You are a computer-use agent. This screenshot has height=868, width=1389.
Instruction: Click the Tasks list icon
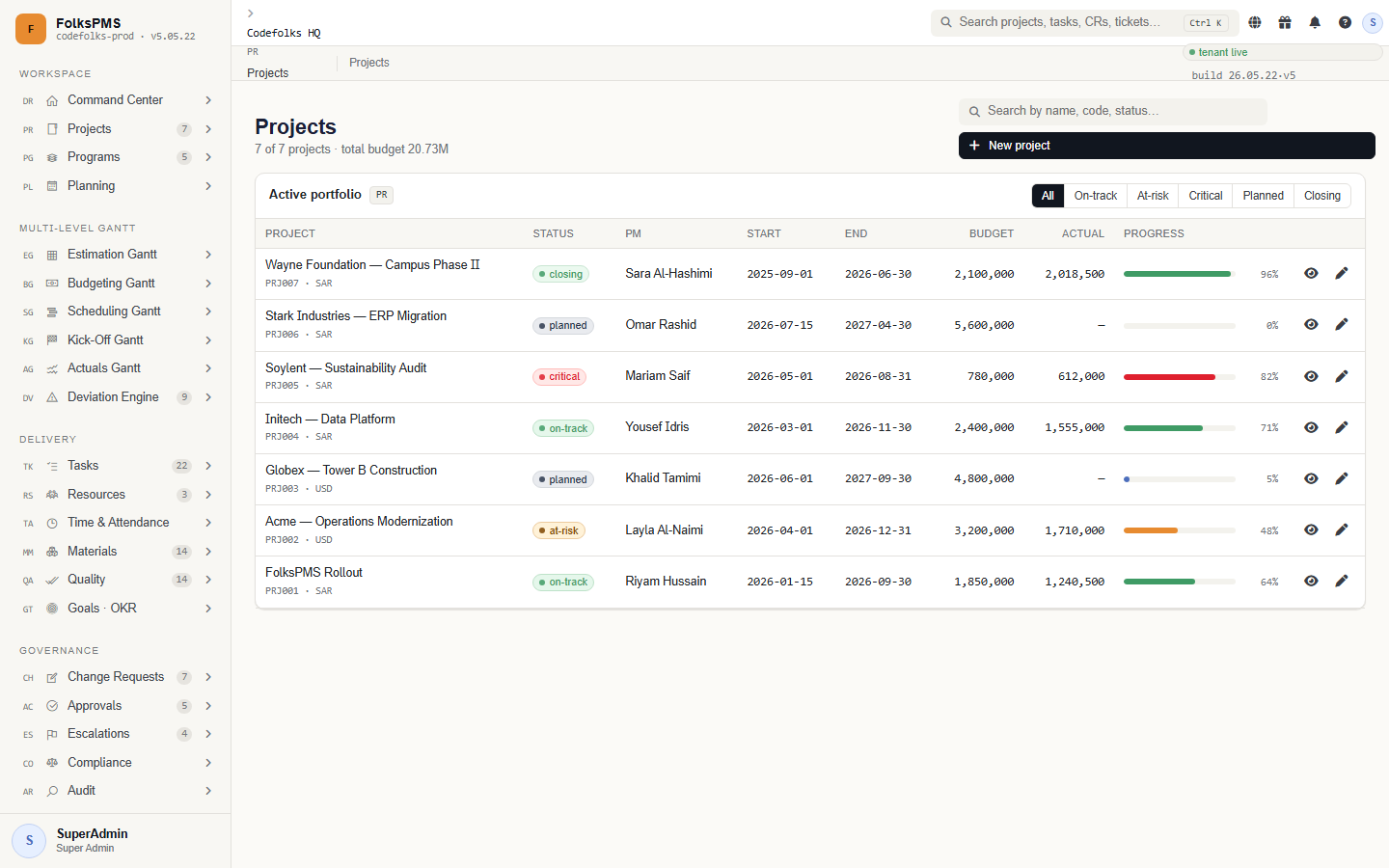(x=52, y=466)
